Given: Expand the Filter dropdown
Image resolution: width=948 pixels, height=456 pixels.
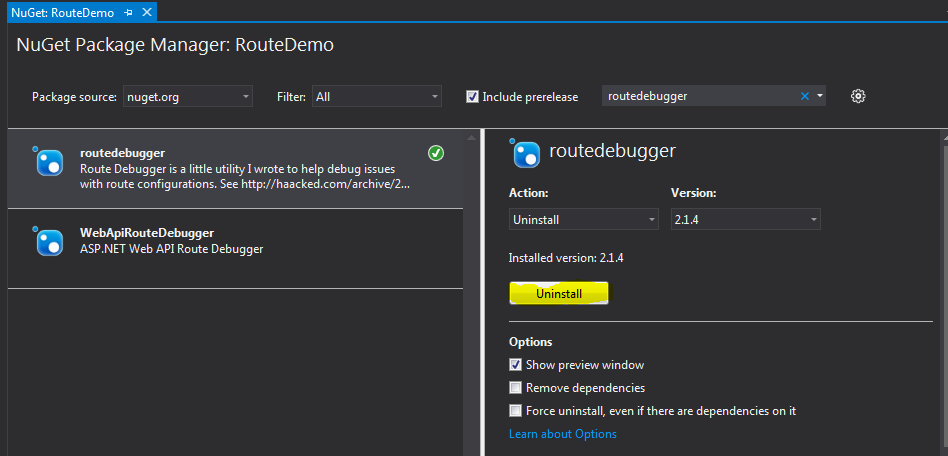Looking at the screenshot, I should click(376, 97).
